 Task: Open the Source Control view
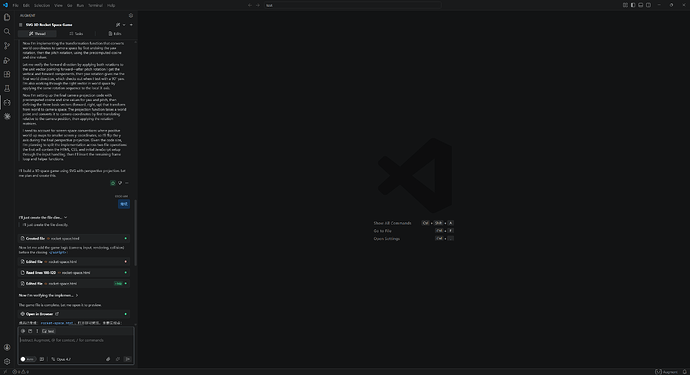pyautogui.click(x=7, y=46)
